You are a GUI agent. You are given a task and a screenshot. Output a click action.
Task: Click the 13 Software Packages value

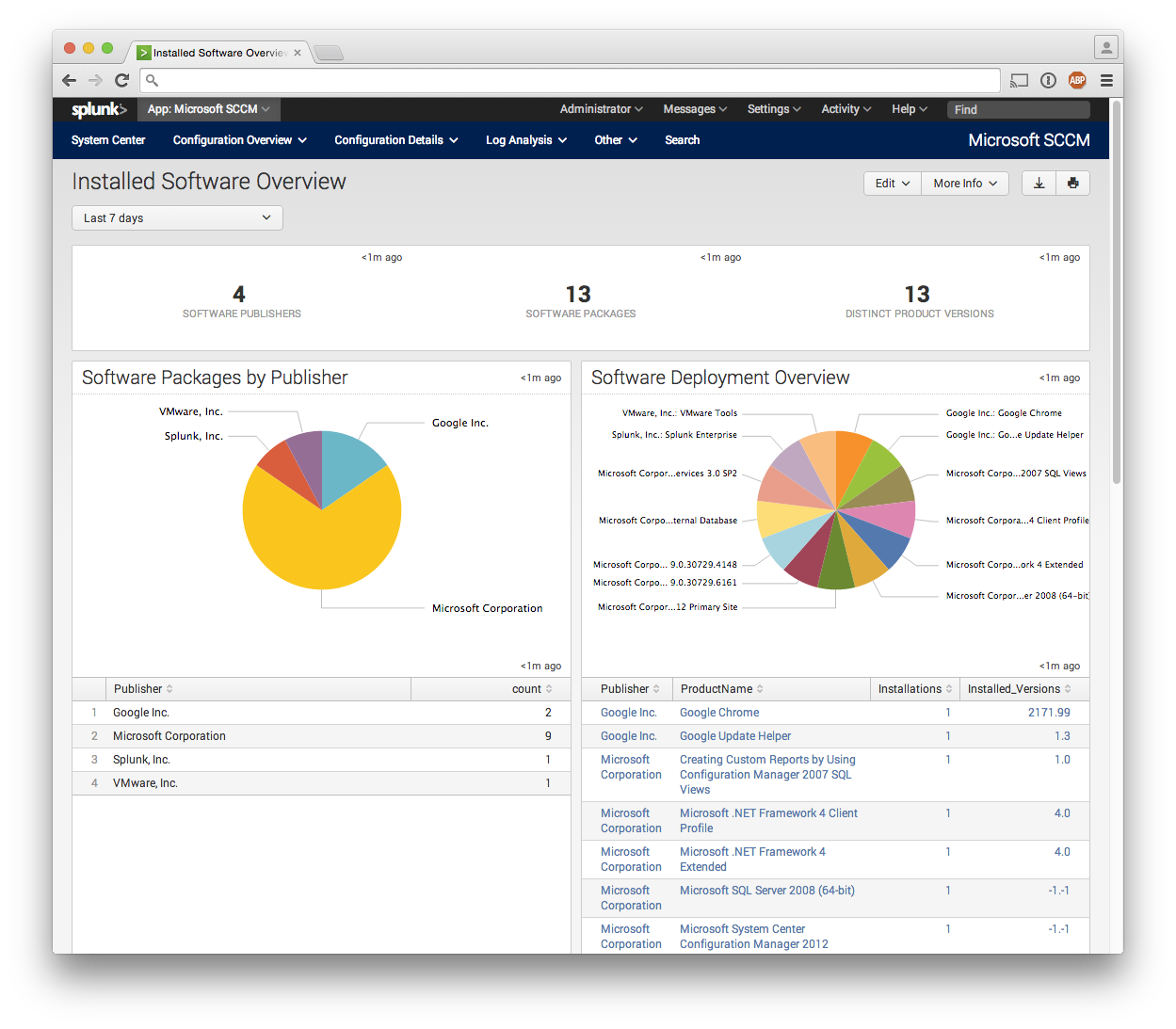(x=578, y=294)
